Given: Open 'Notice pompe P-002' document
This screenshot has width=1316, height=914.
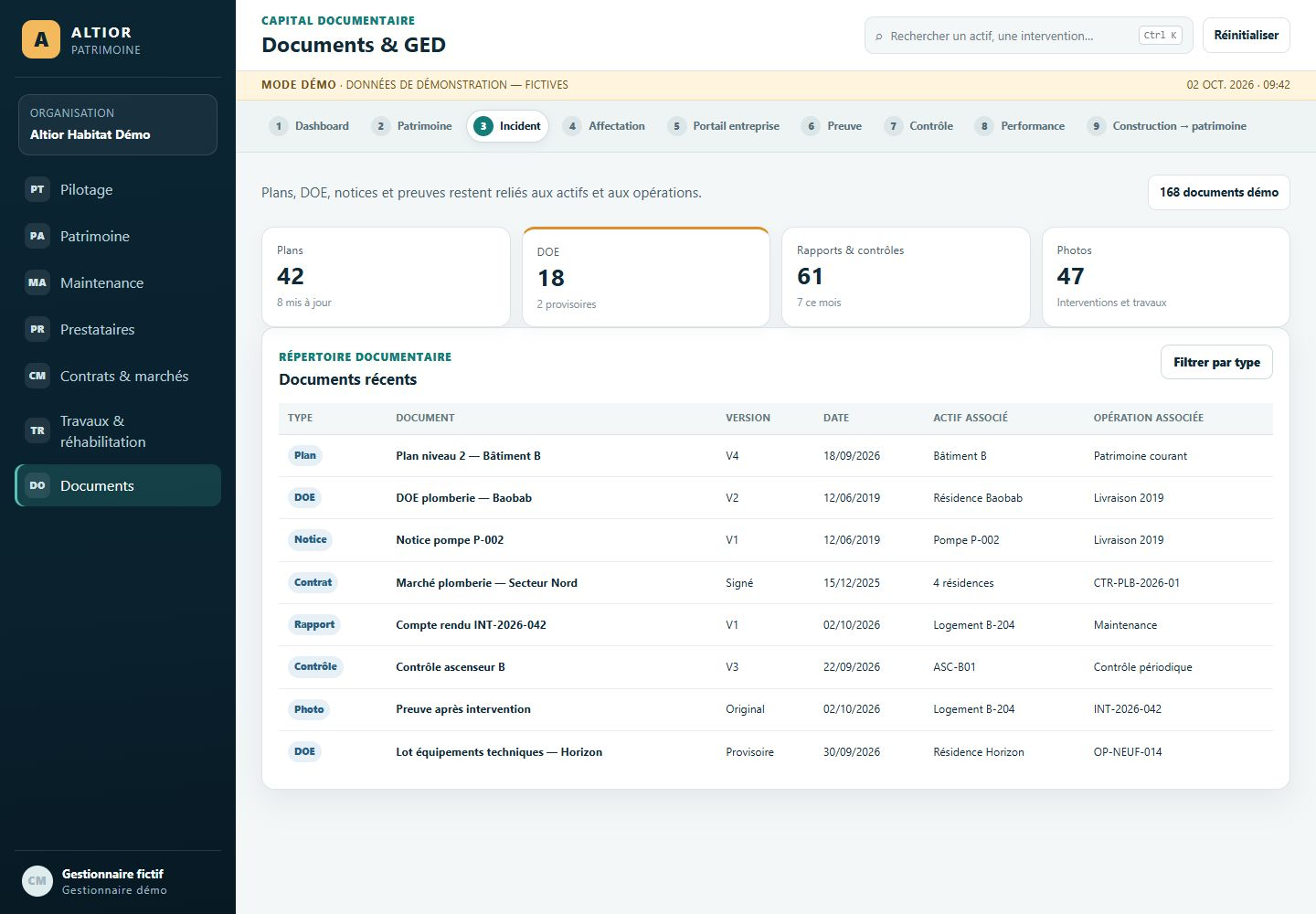Looking at the screenshot, I should click(450, 540).
